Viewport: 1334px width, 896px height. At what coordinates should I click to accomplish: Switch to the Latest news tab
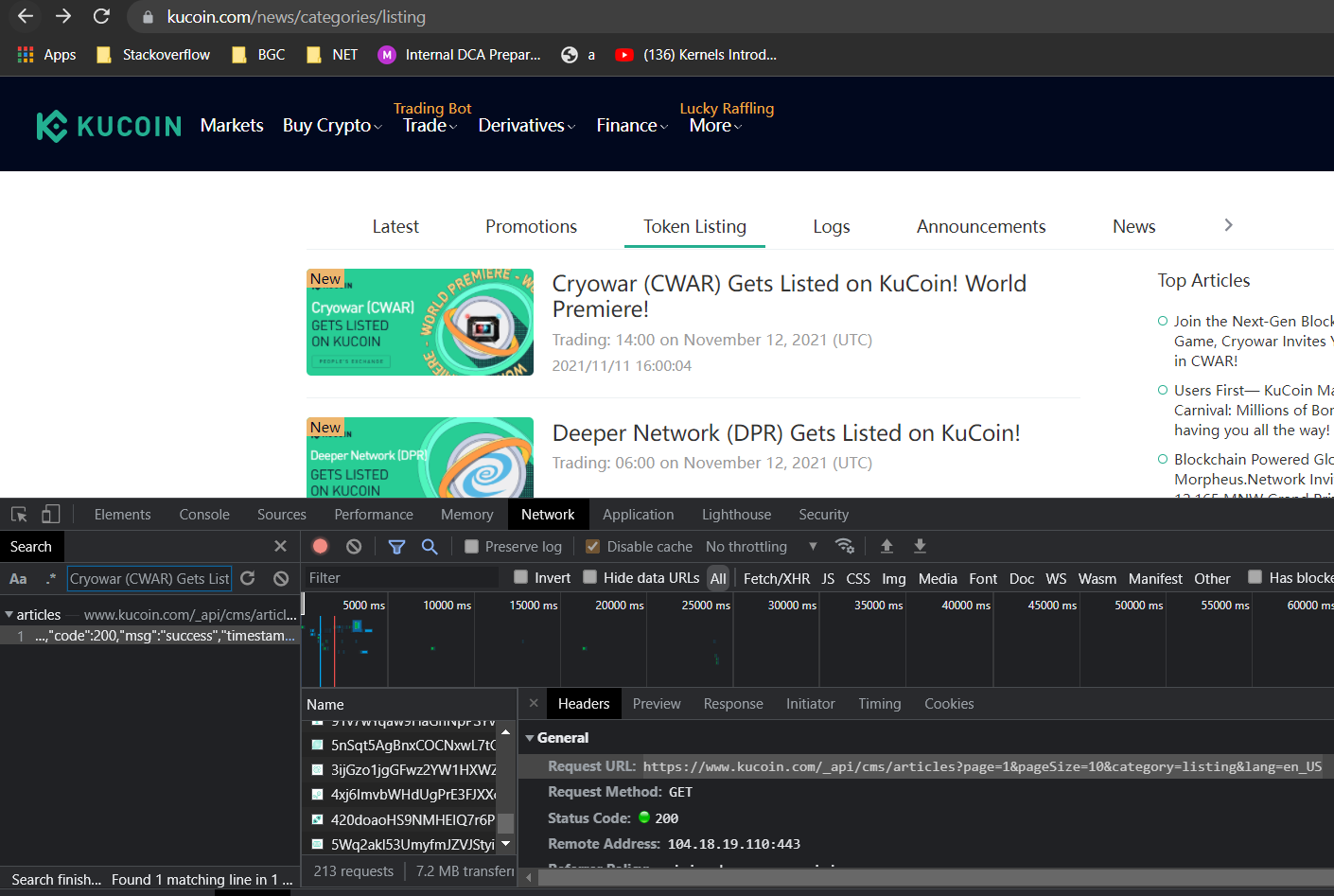395,226
